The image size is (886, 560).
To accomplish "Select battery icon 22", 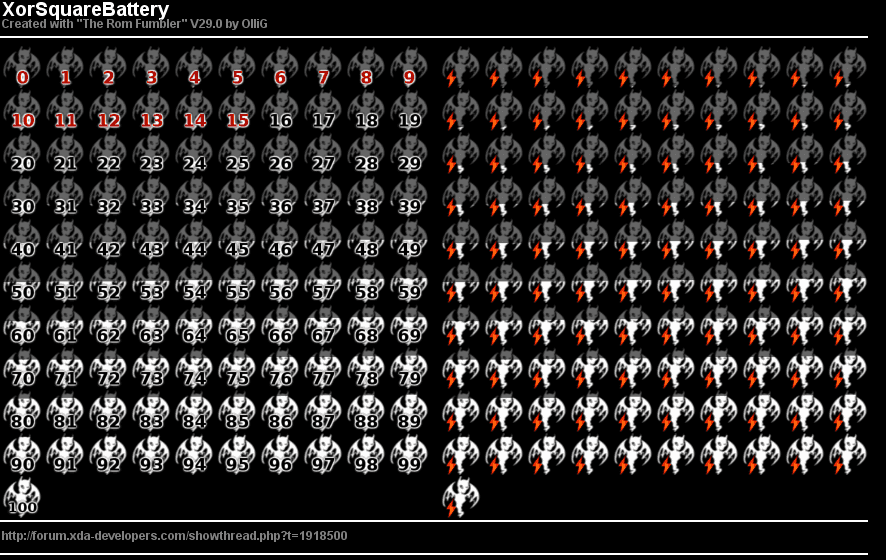I will point(108,154).
